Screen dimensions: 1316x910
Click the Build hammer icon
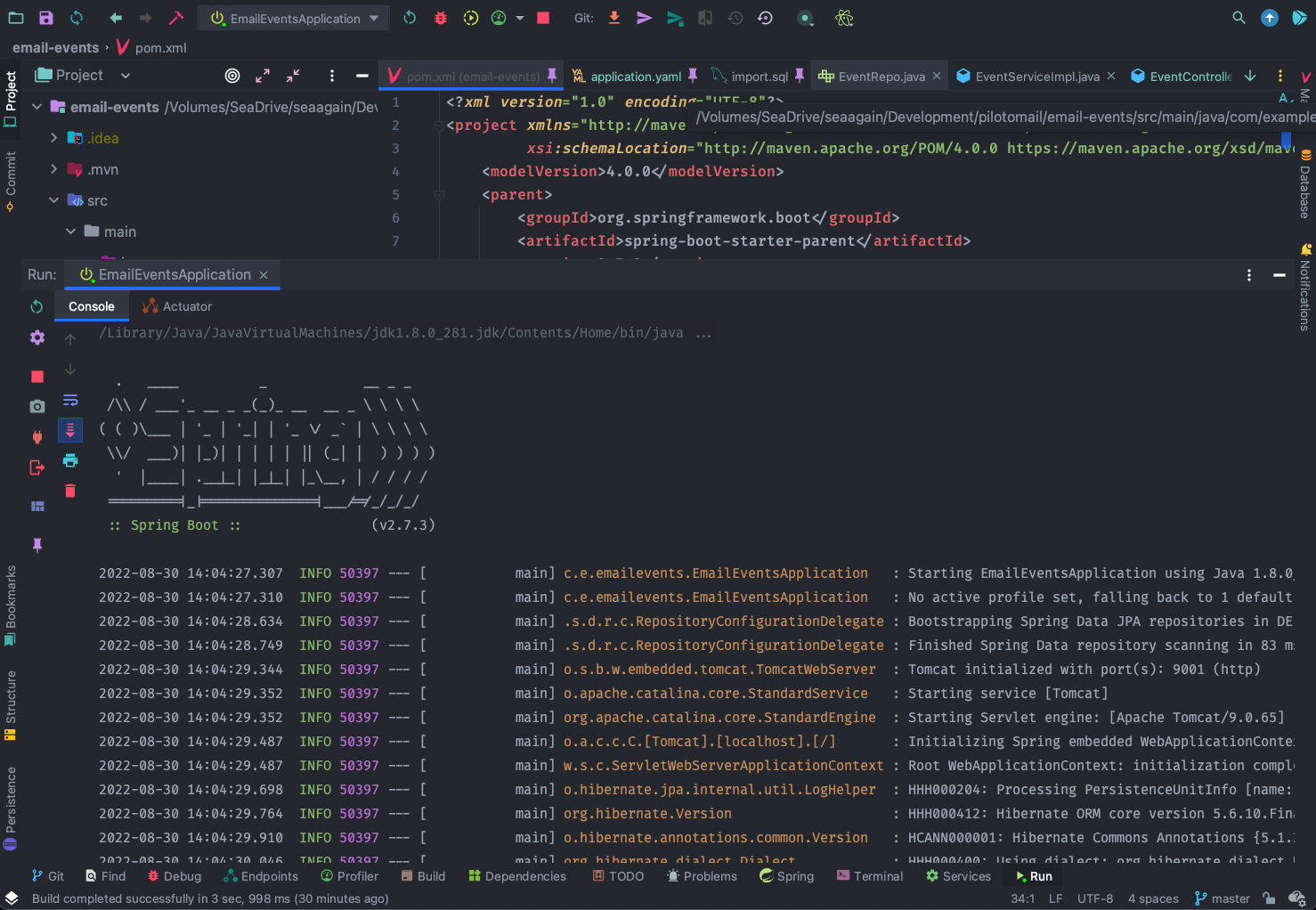click(x=176, y=18)
